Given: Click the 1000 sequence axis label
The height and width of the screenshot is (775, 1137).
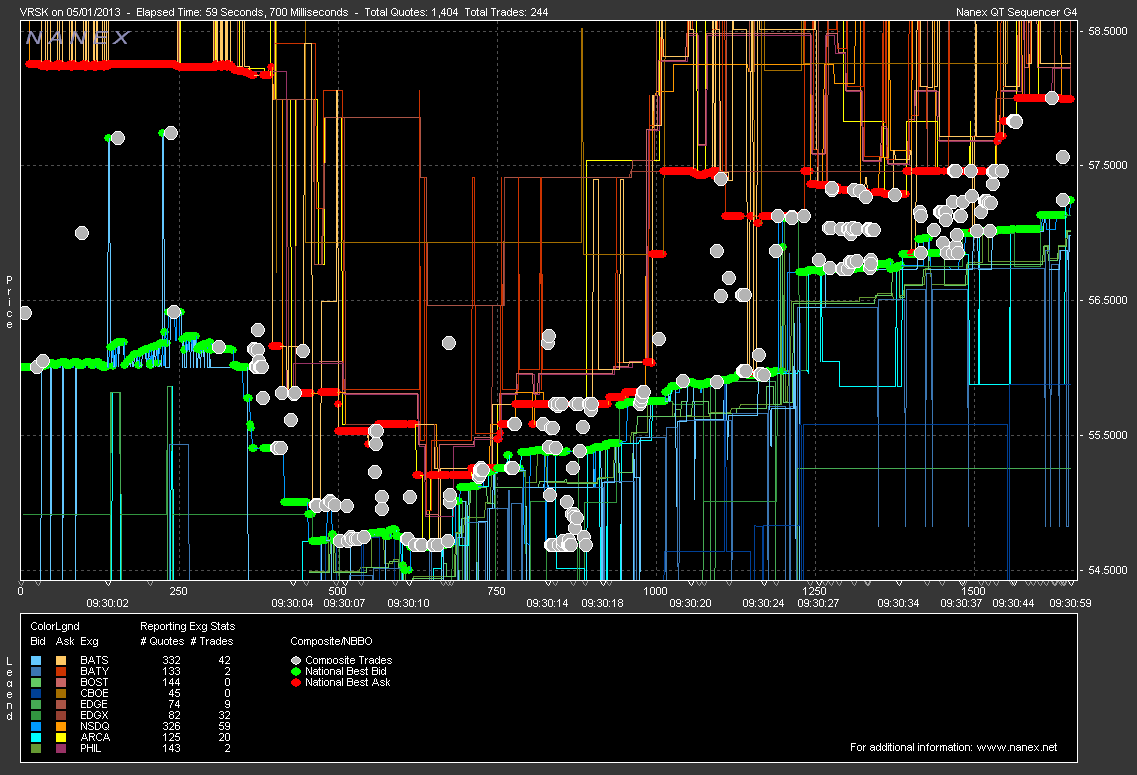Looking at the screenshot, I should 655,592.
